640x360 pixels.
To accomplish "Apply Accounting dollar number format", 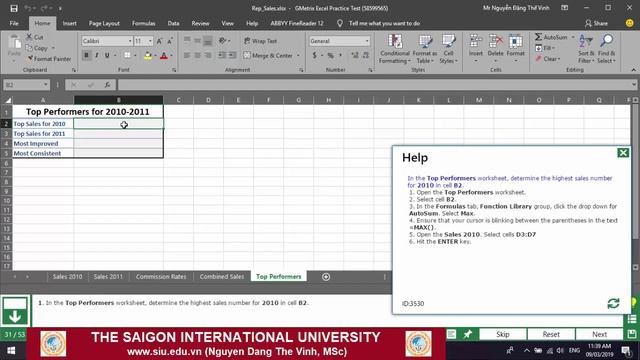I will tap(314, 55).
